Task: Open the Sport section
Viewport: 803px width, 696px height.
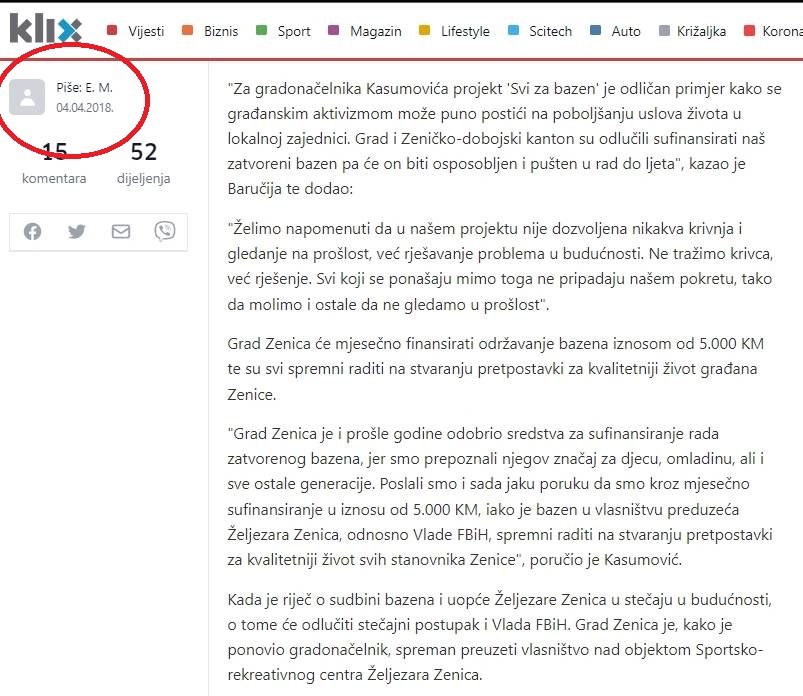Action: point(284,31)
